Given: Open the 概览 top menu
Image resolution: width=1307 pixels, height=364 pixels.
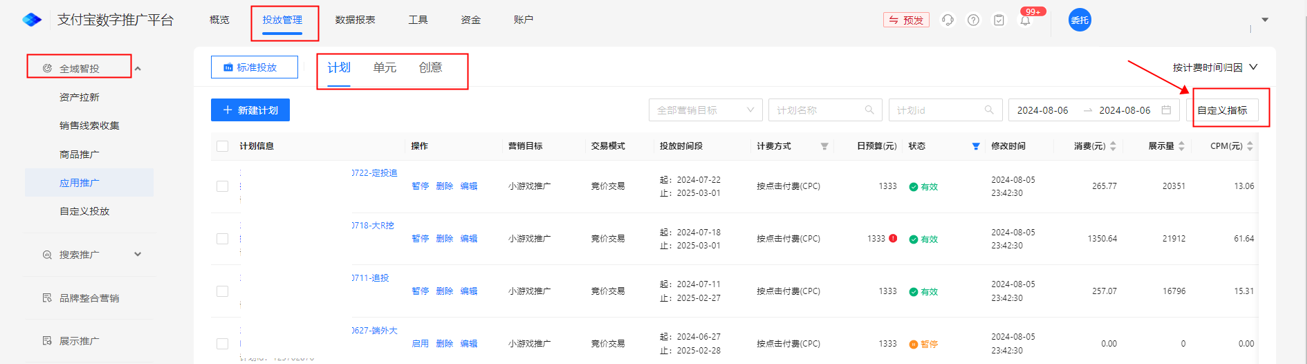Looking at the screenshot, I should click(219, 20).
